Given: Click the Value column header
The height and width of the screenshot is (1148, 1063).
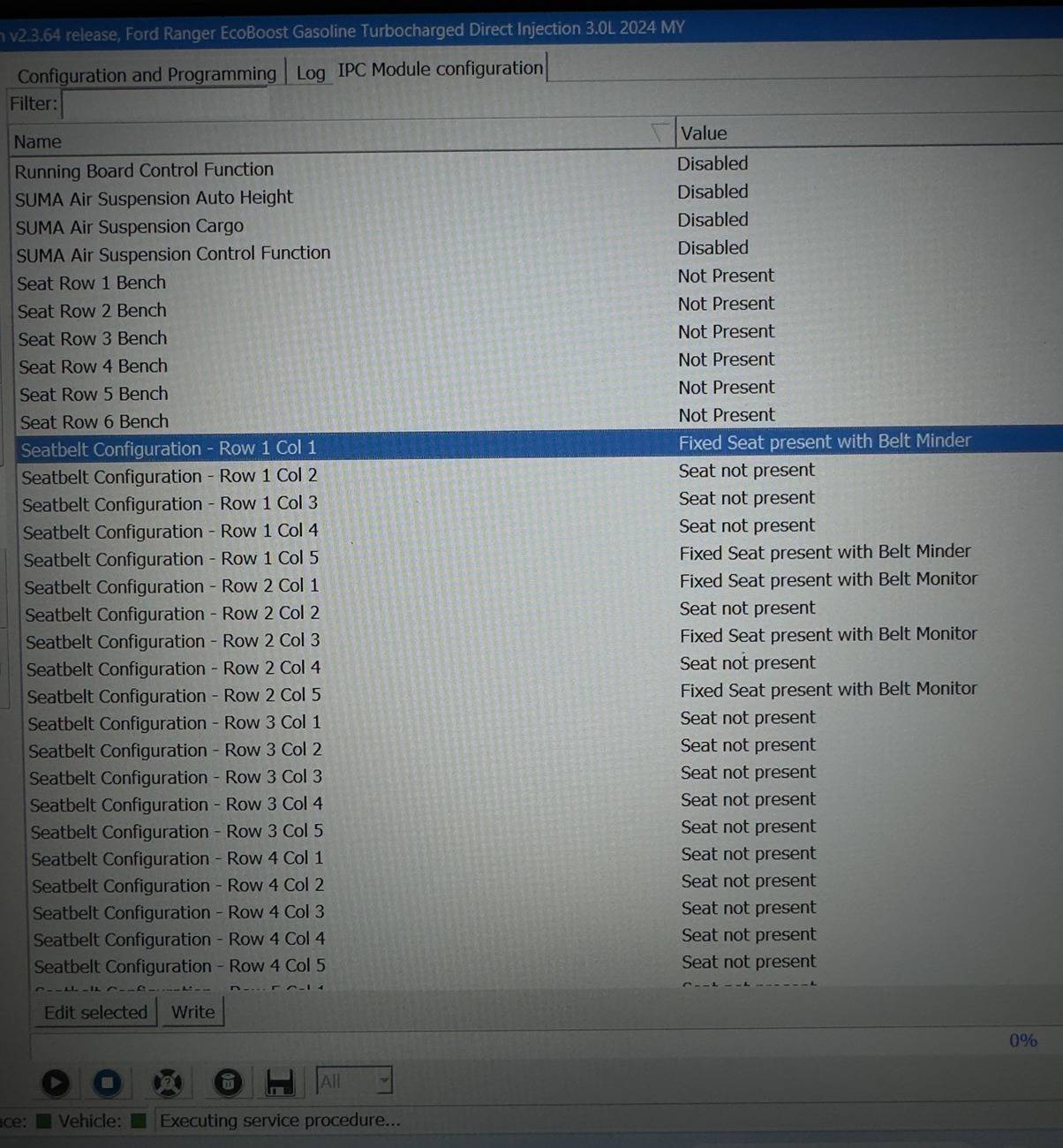Looking at the screenshot, I should [x=869, y=132].
